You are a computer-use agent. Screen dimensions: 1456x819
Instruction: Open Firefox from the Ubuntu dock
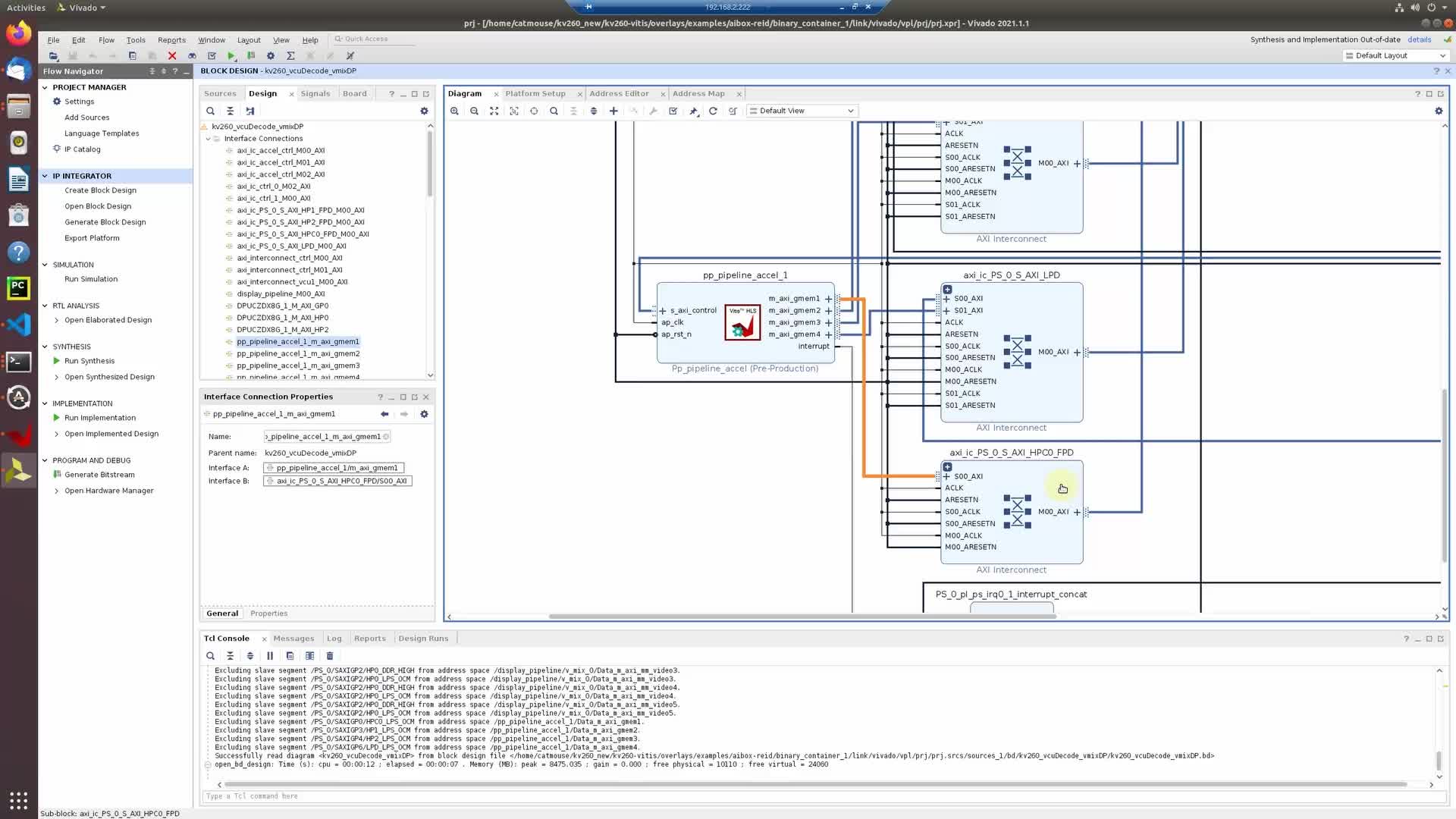pyautogui.click(x=19, y=33)
